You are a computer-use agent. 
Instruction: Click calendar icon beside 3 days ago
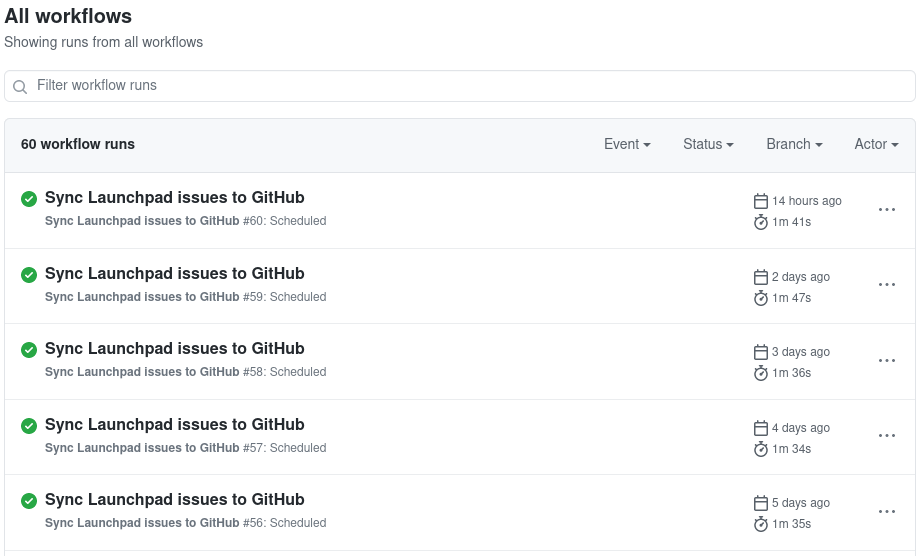click(761, 352)
